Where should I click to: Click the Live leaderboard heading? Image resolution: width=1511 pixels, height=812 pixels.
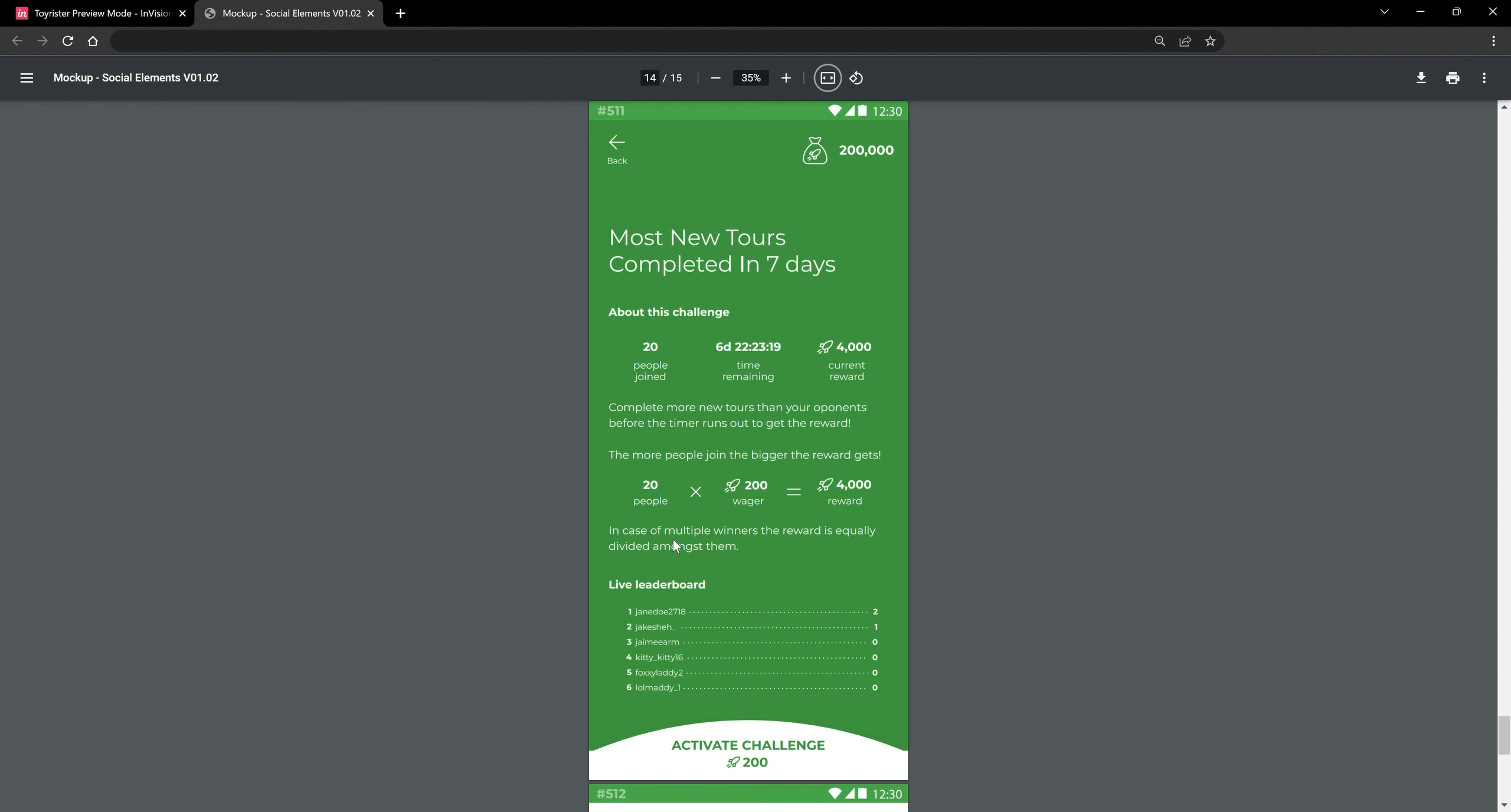point(657,585)
